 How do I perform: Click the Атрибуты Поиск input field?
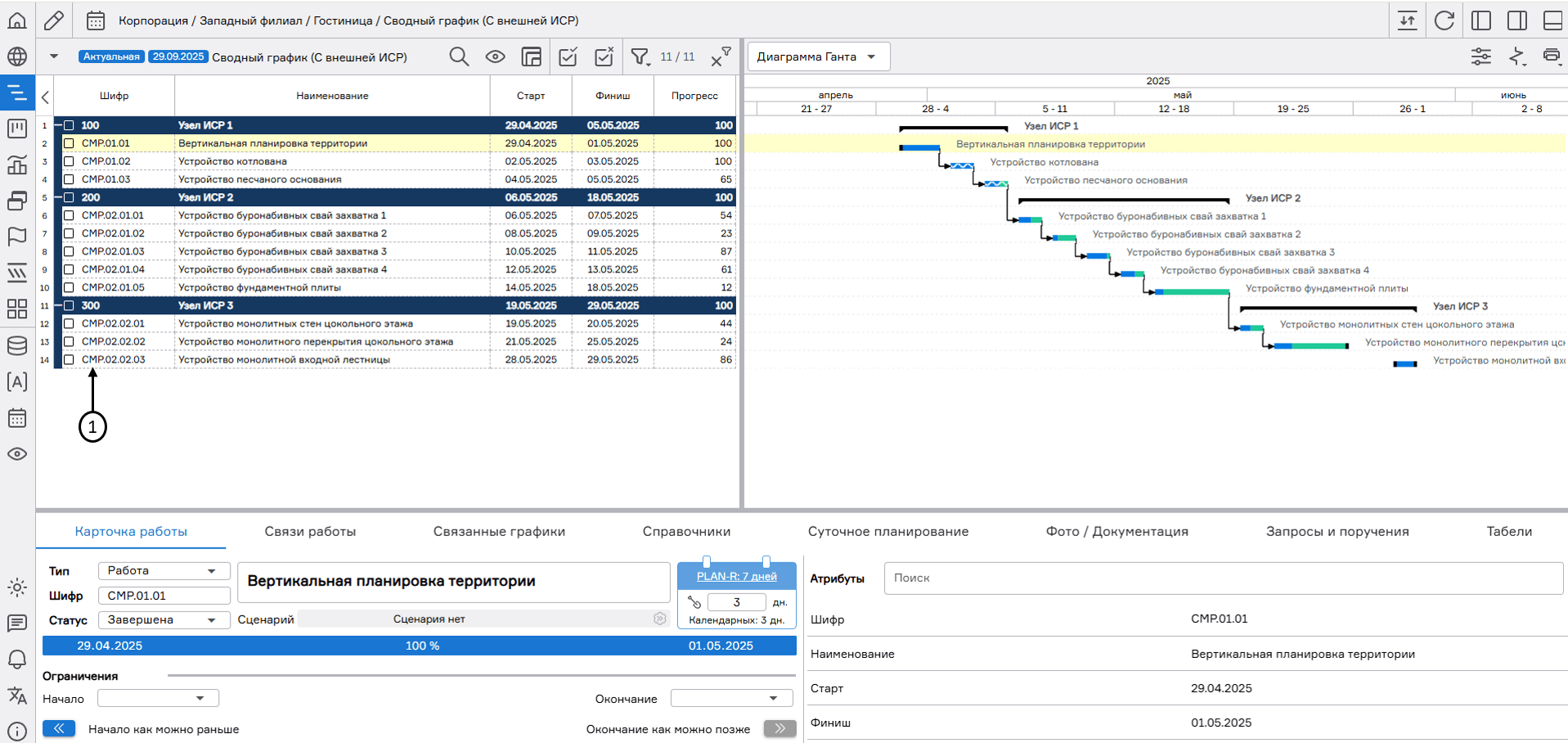click(1223, 578)
